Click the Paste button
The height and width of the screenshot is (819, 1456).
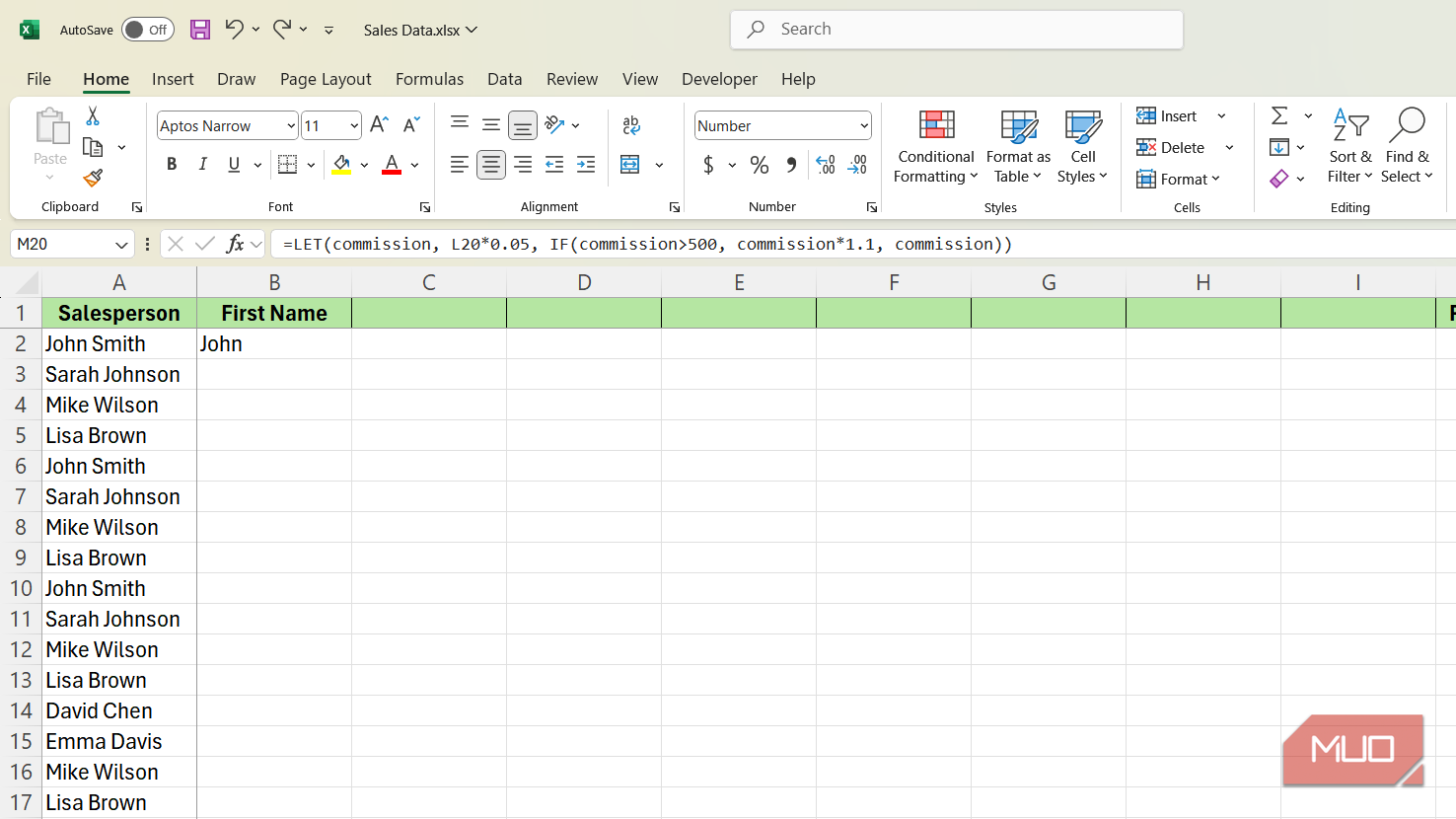[50, 138]
